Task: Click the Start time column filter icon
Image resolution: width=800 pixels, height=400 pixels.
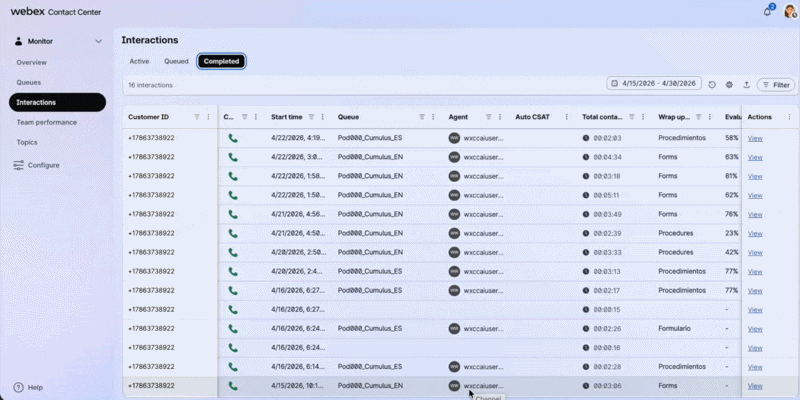Action: click(311, 117)
